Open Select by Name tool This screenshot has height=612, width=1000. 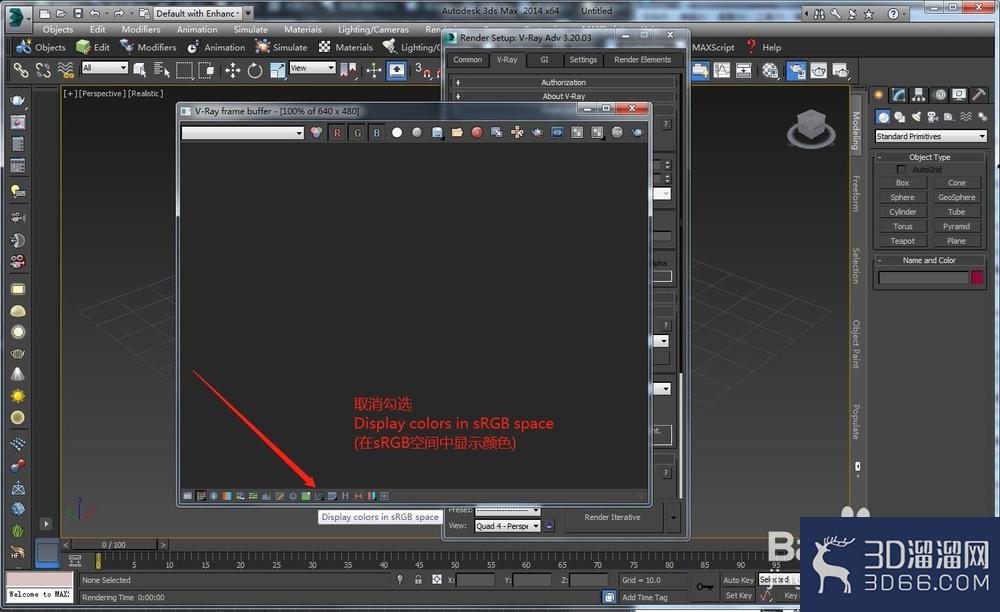(161, 71)
